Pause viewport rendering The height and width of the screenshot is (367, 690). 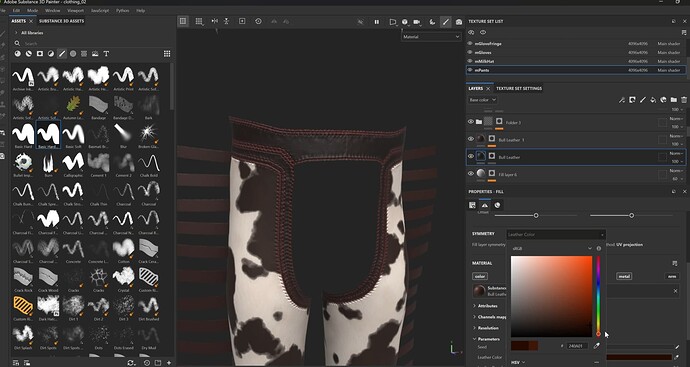(377, 22)
